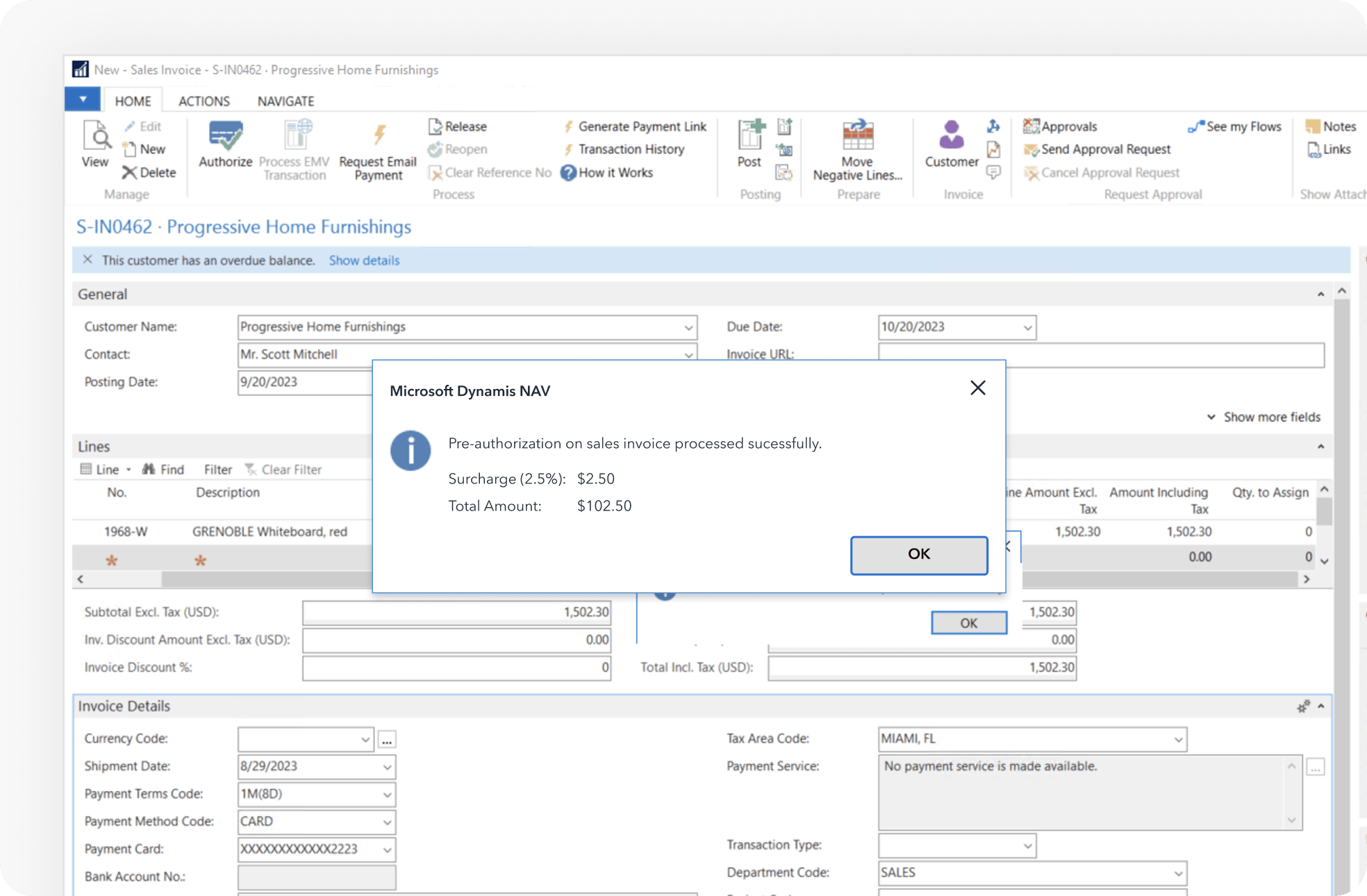This screenshot has width=1367, height=896.
Task: Open the Payment Terms Code dropdown
Action: coord(386,794)
